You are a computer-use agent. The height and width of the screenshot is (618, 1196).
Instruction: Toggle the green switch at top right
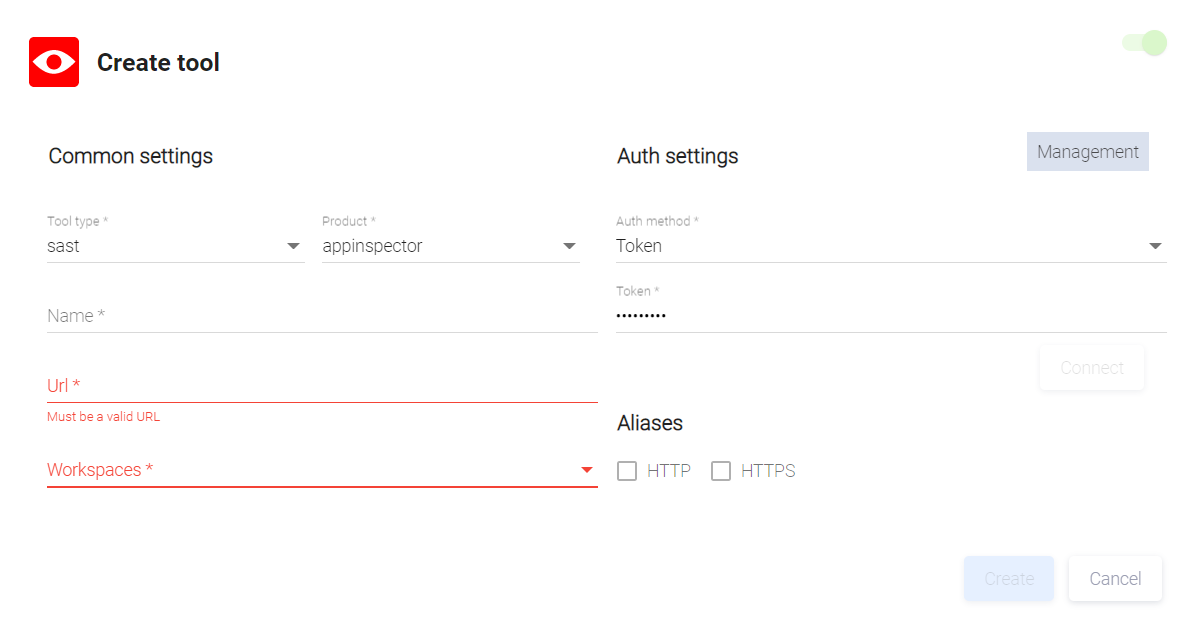1145,43
